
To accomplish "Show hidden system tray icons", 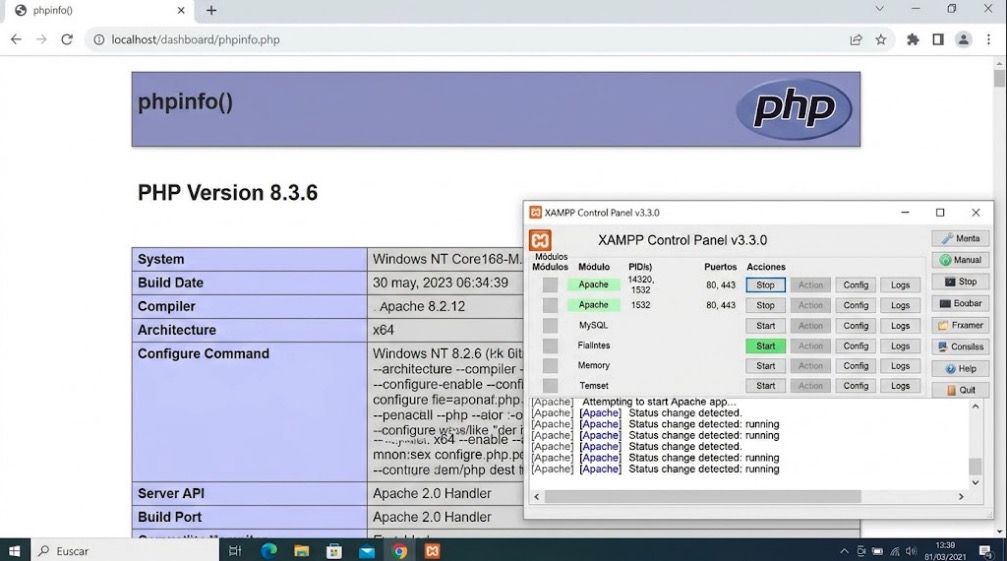I will [845, 551].
